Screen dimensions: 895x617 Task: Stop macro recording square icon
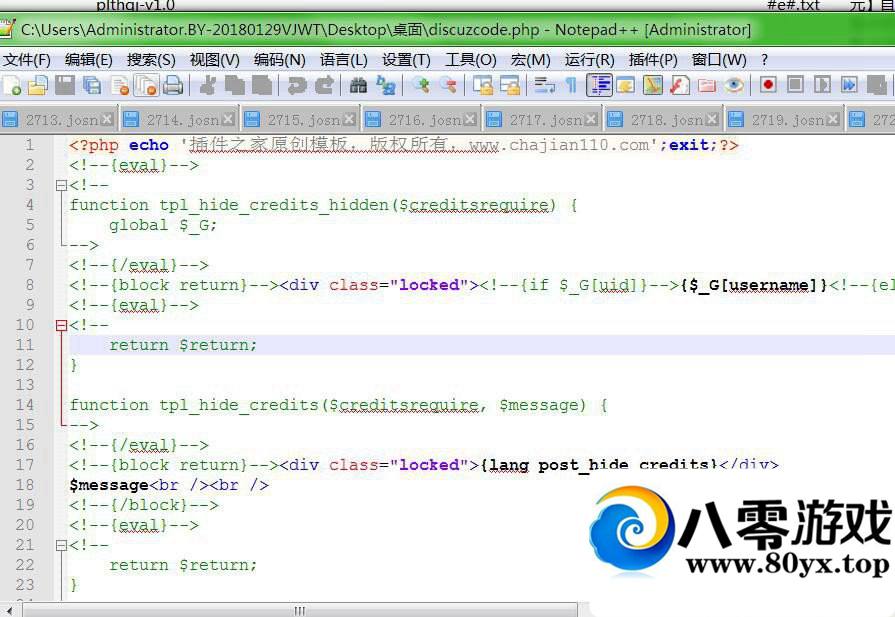point(795,86)
